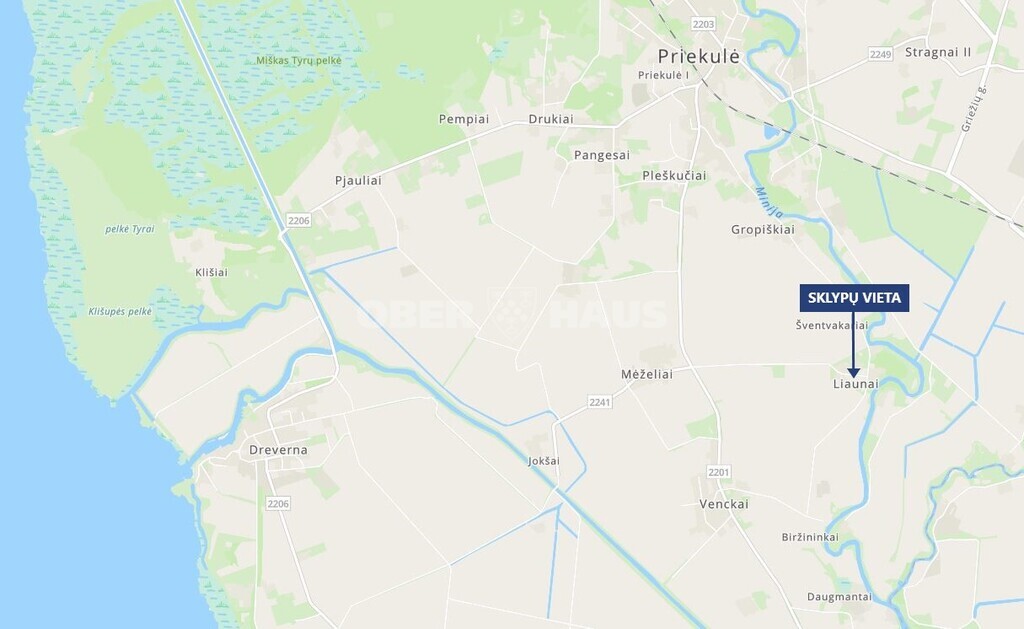Click the Gropiškiai place label

pyautogui.click(x=763, y=230)
